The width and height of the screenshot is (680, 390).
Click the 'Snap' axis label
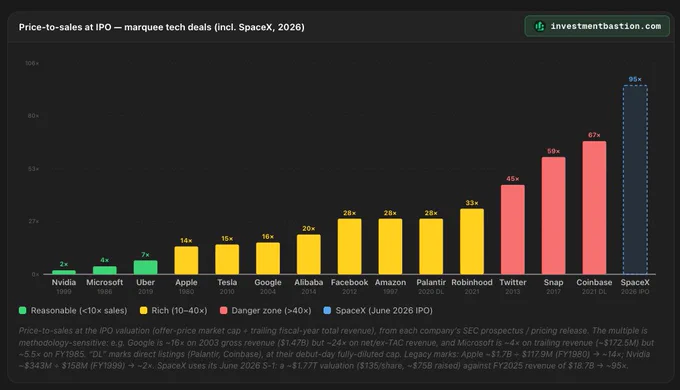553,282
